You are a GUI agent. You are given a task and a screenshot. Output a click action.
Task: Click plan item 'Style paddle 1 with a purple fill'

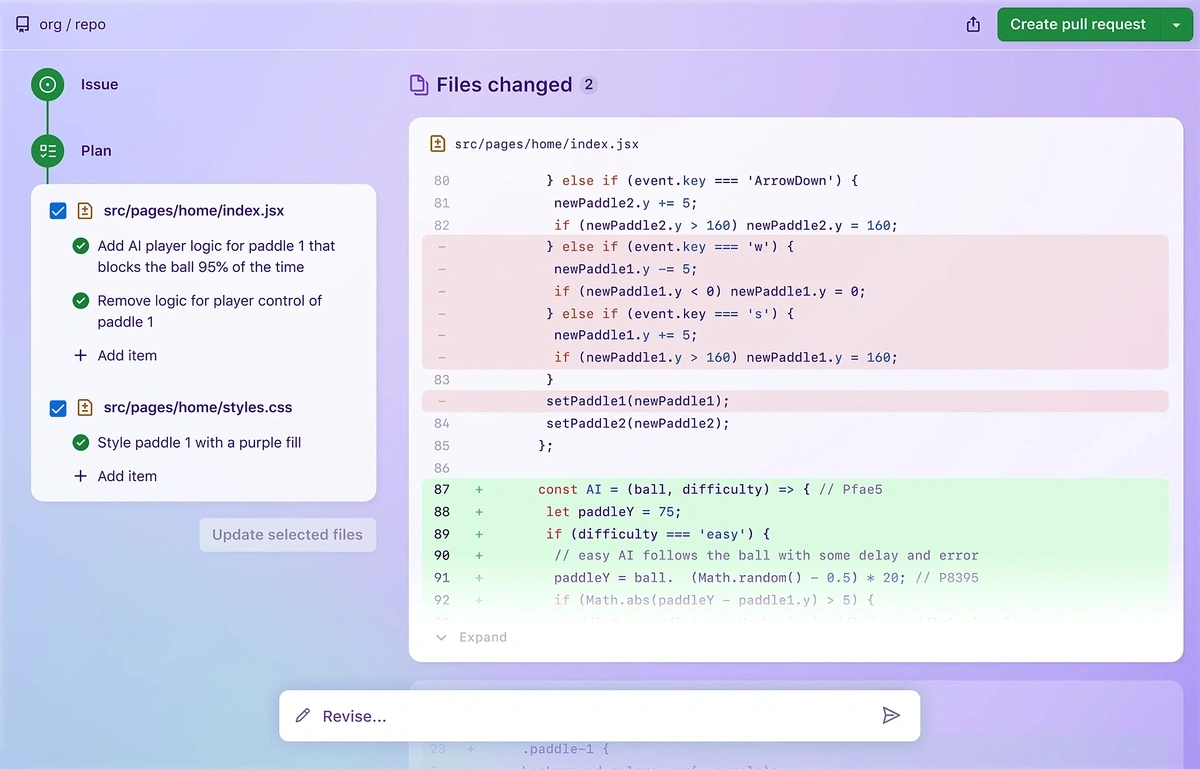coord(199,443)
